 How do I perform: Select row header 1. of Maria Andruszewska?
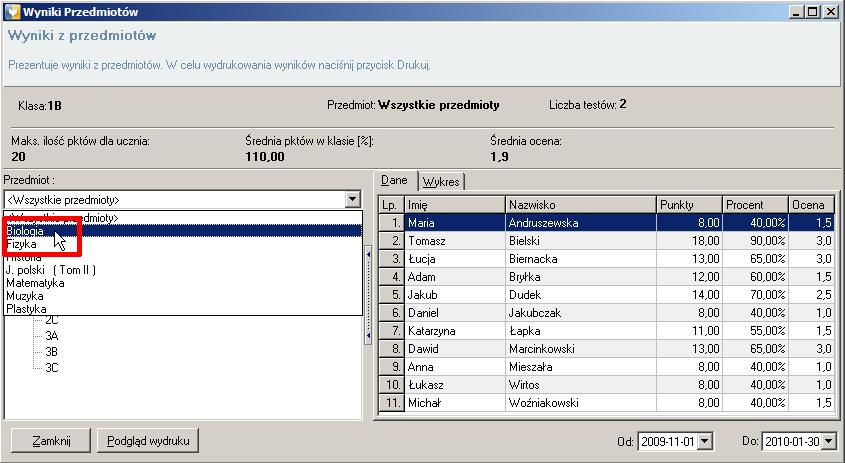click(x=391, y=223)
